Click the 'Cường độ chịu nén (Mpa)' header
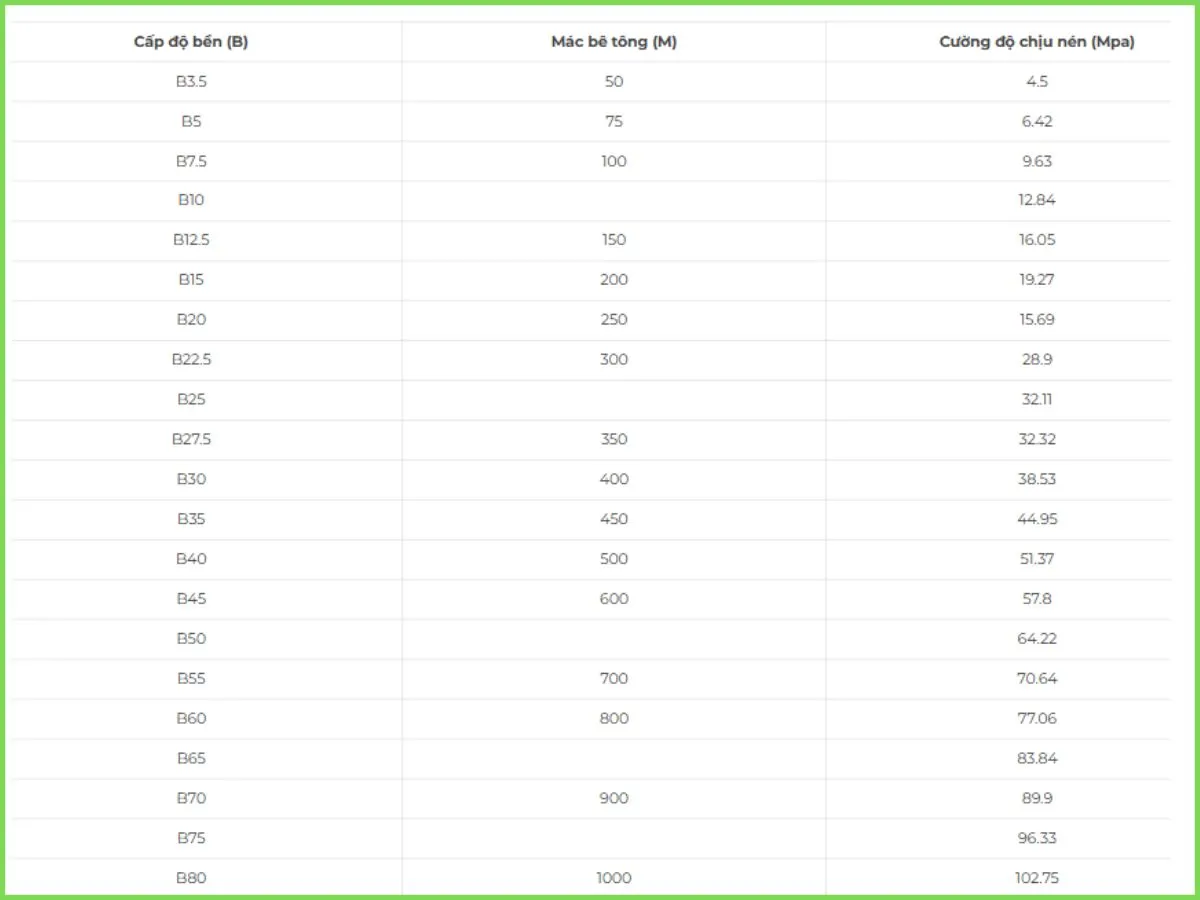The width and height of the screenshot is (1200, 900). [x=1037, y=42]
